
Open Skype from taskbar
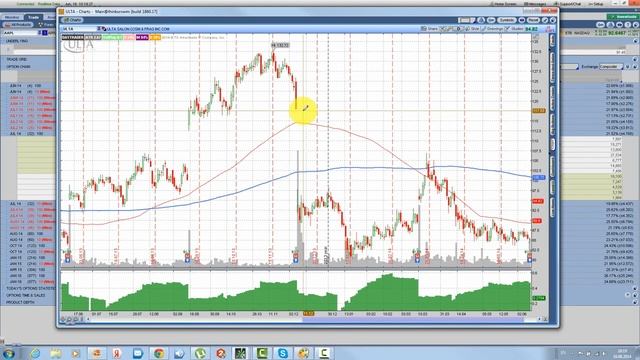point(282,353)
